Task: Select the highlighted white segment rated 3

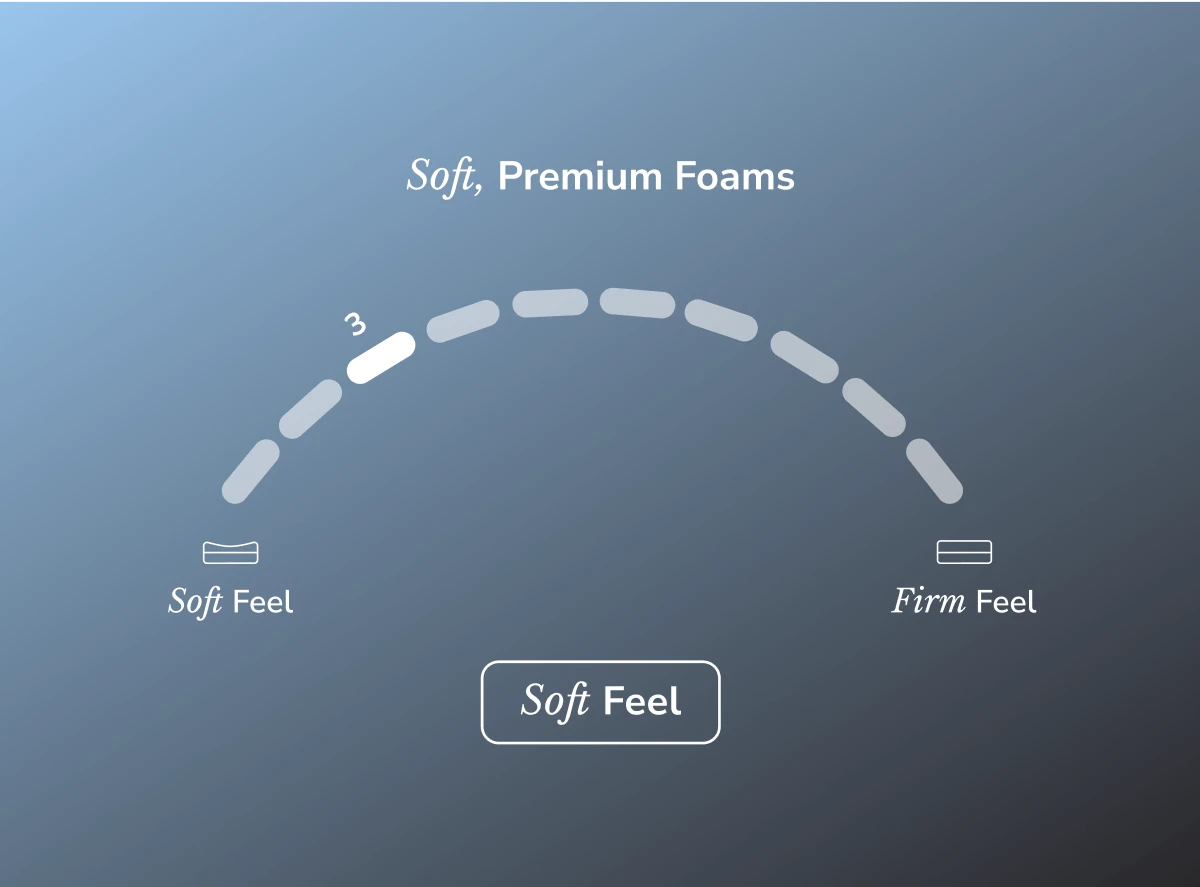Action: click(381, 357)
